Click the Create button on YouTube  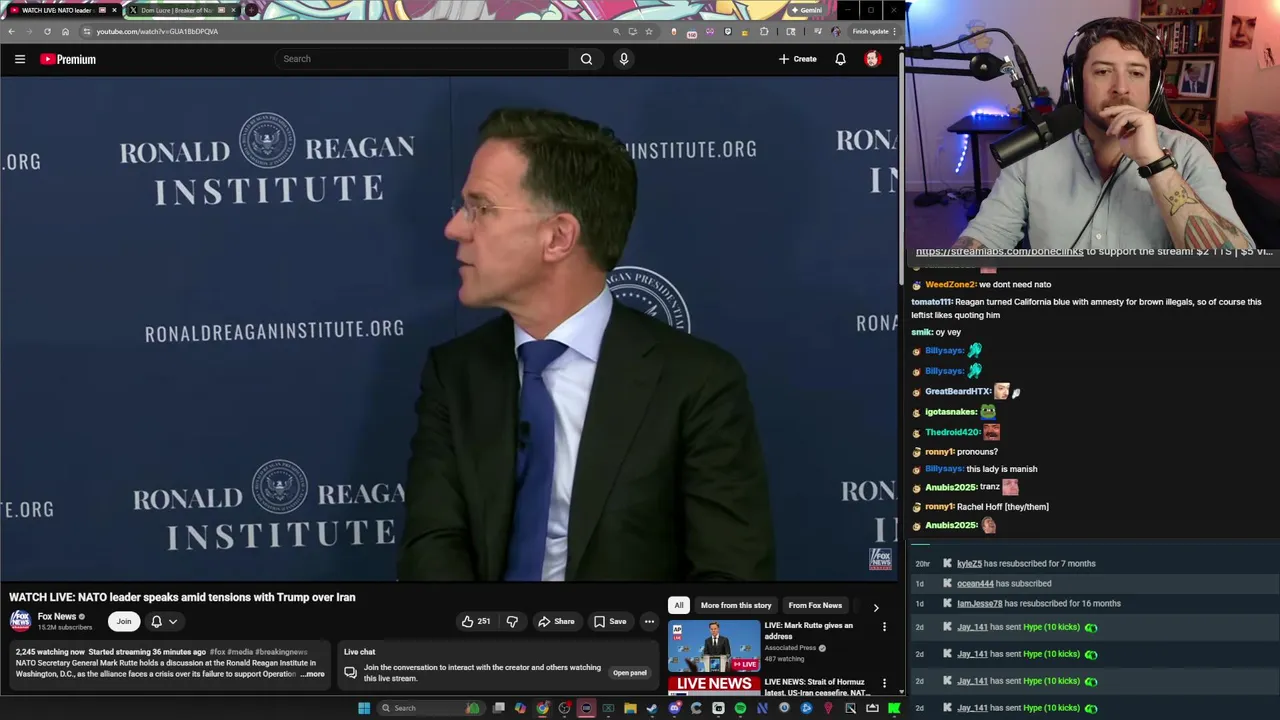798,59
